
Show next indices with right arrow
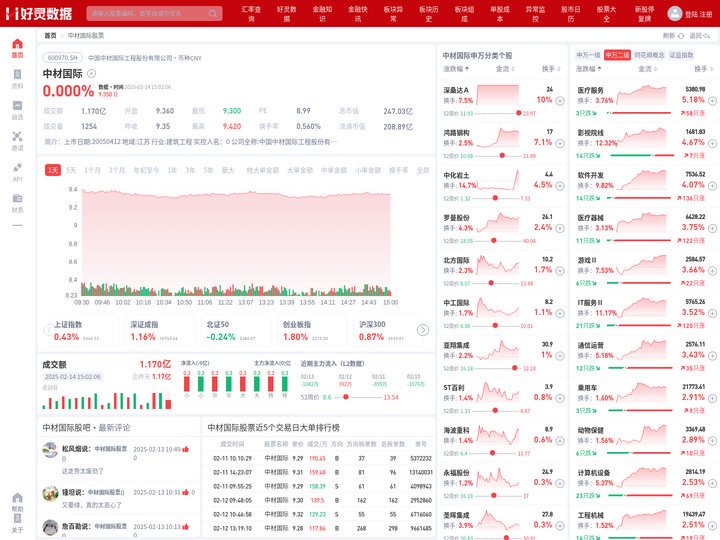tap(423, 330)
